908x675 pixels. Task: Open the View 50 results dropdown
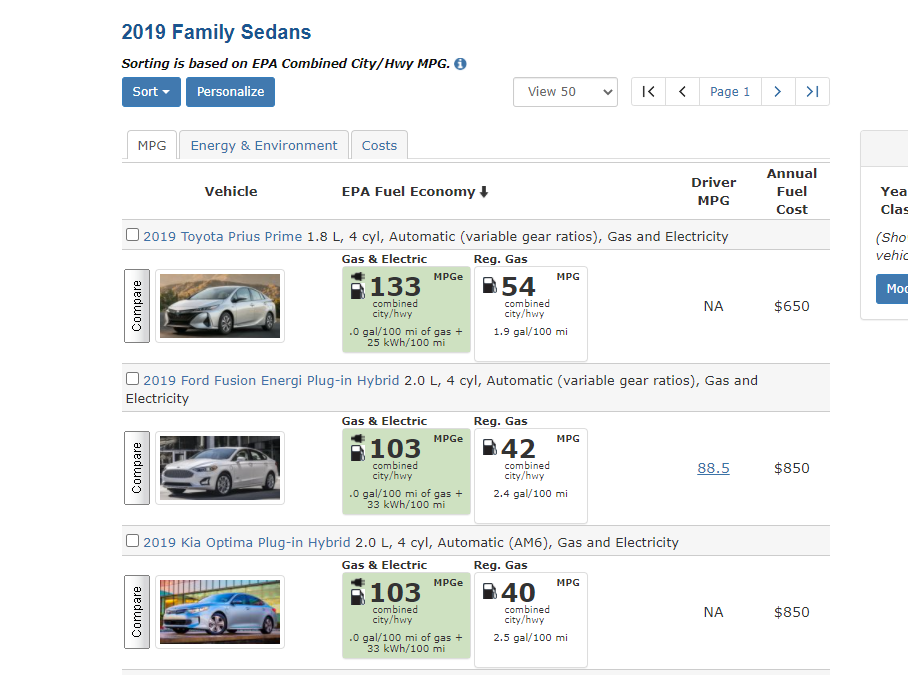tap(565, 92)
